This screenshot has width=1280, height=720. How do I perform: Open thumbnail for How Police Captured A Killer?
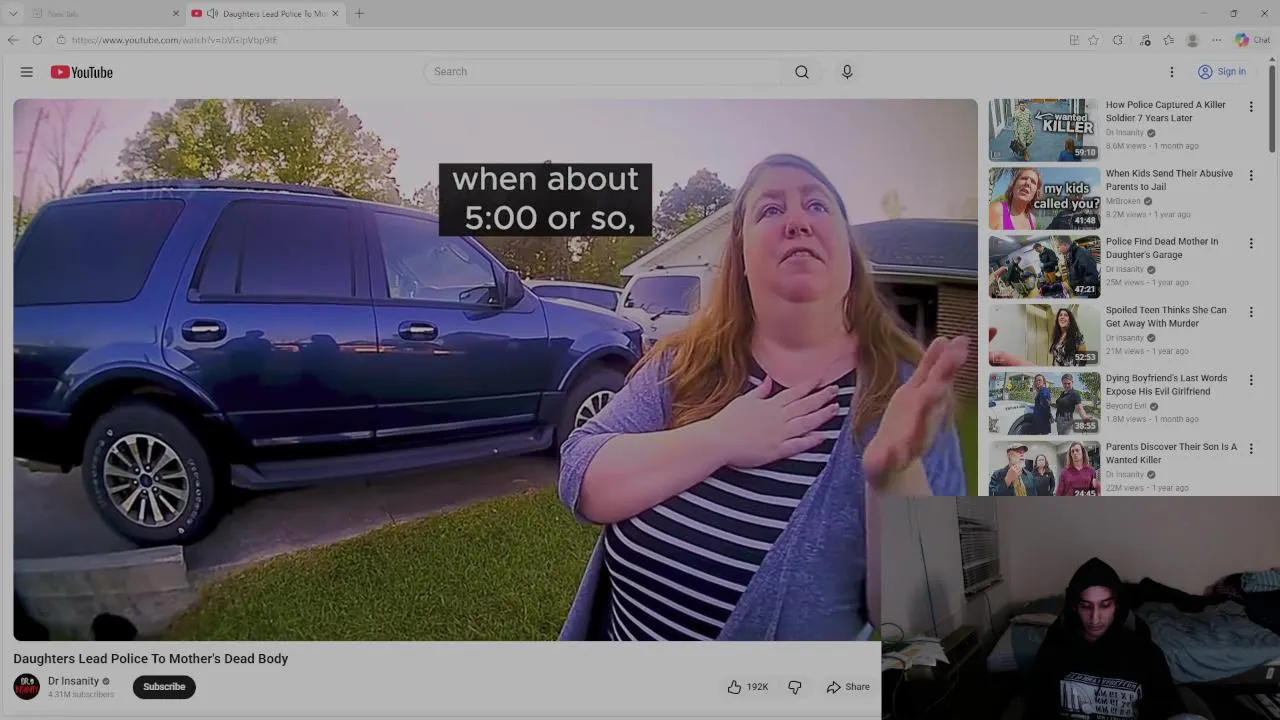click(x=1044, y=129)
